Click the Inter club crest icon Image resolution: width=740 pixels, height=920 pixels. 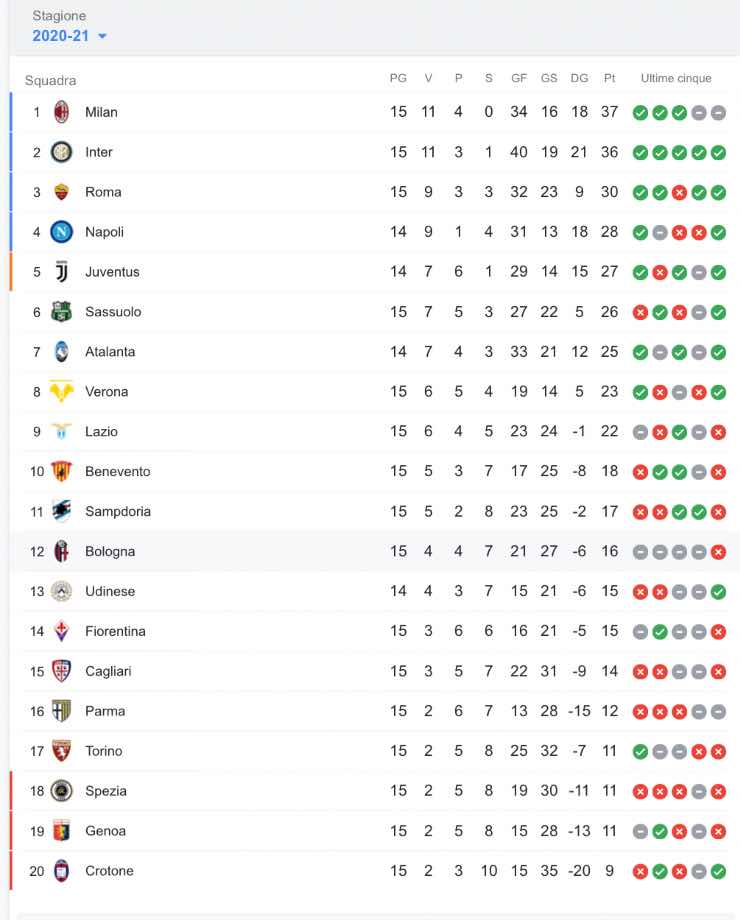(62, 152)
